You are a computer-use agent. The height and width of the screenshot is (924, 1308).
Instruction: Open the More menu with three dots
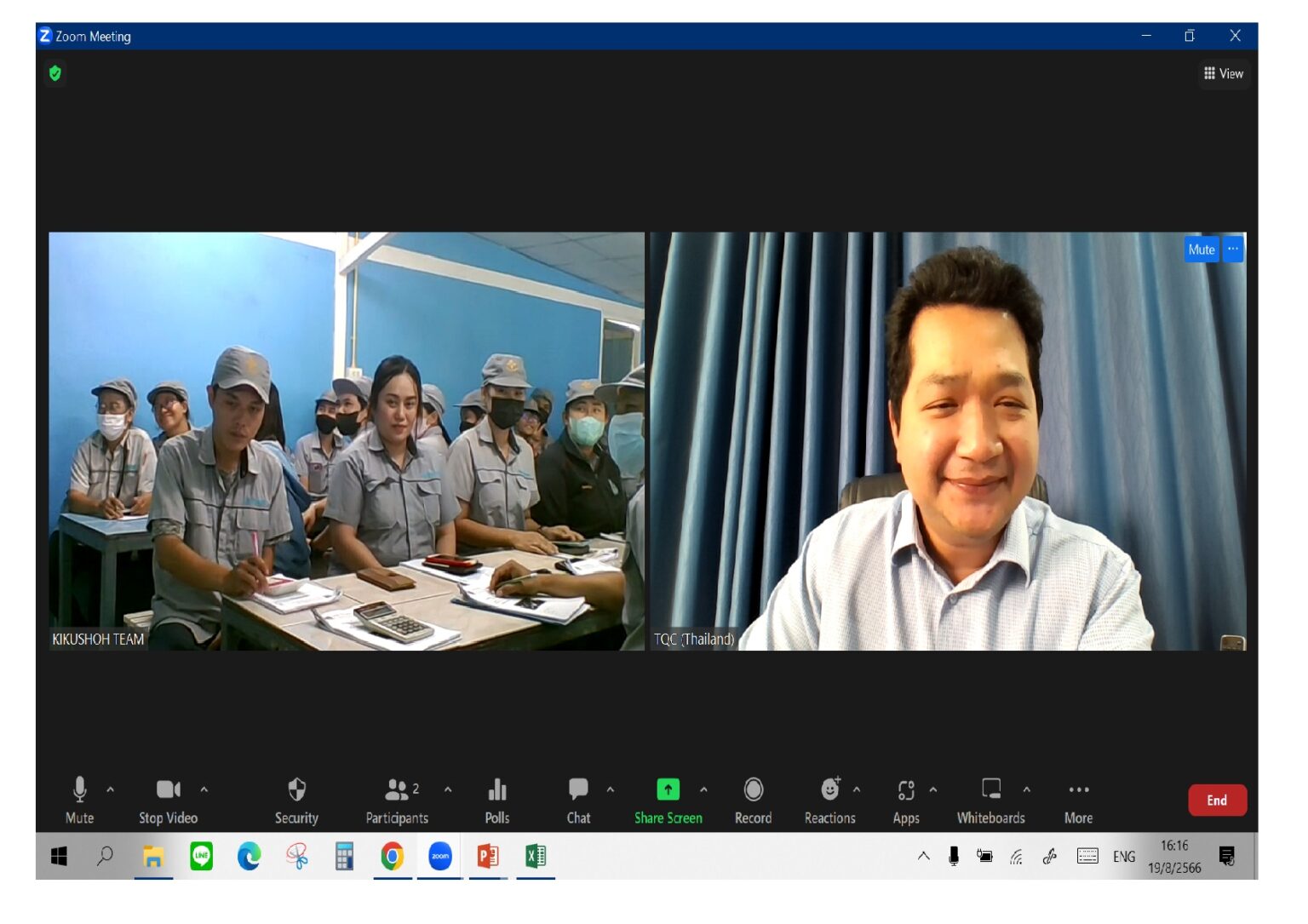[1078, 790]
